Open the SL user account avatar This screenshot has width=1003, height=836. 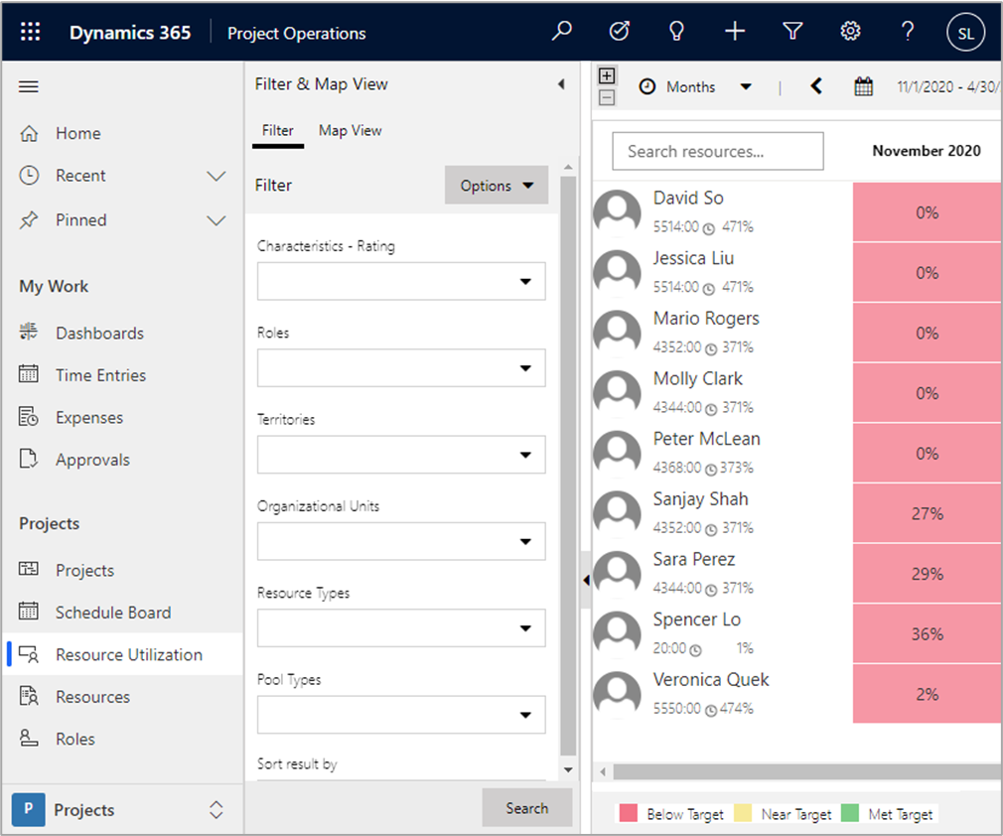(965, 32)
